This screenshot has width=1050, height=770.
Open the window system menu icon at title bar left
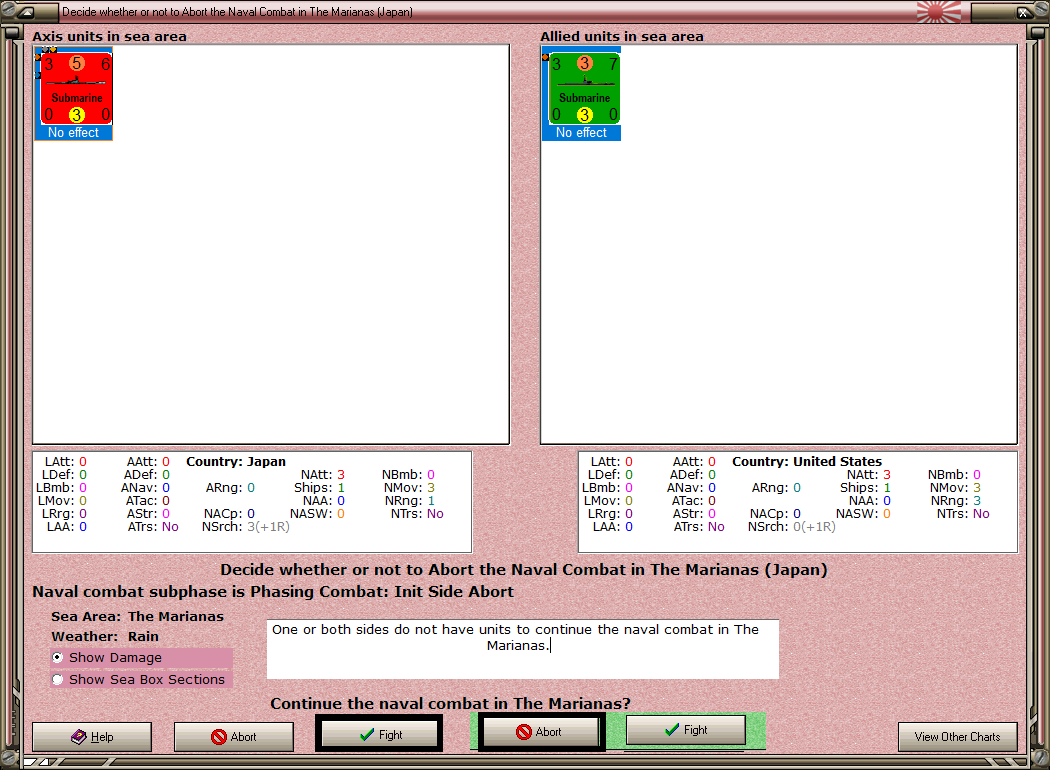coord(27,11)
